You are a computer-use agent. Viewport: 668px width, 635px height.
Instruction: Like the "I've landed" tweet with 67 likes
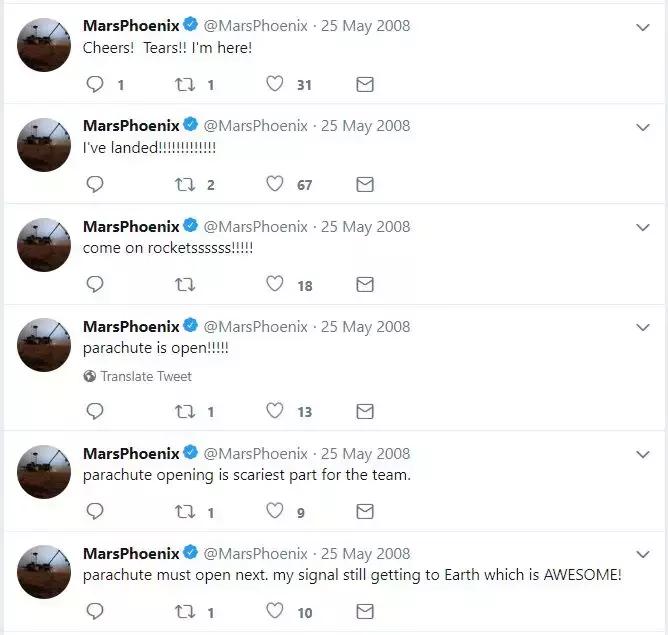coord(275,184)
